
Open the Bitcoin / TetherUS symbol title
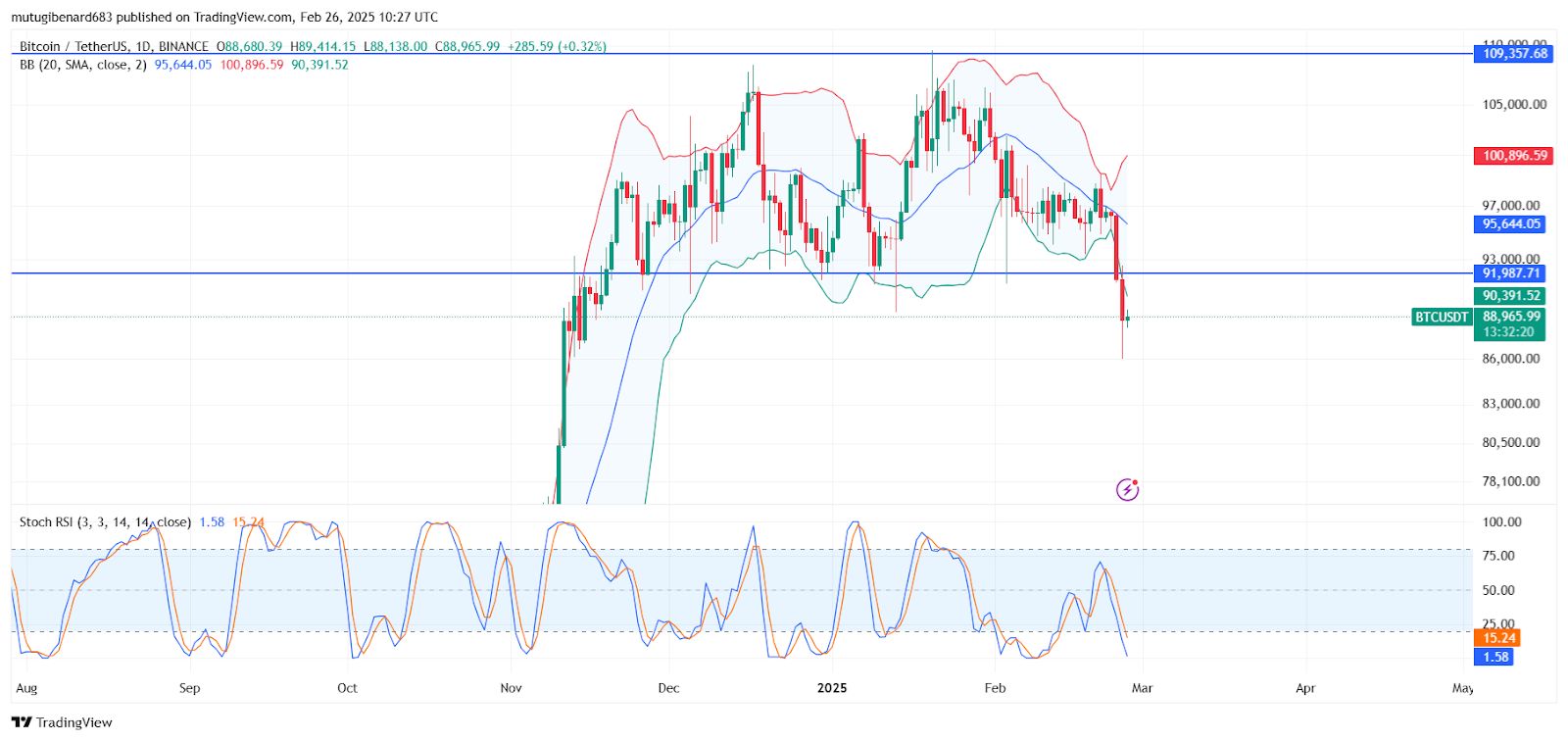point(114,46)
